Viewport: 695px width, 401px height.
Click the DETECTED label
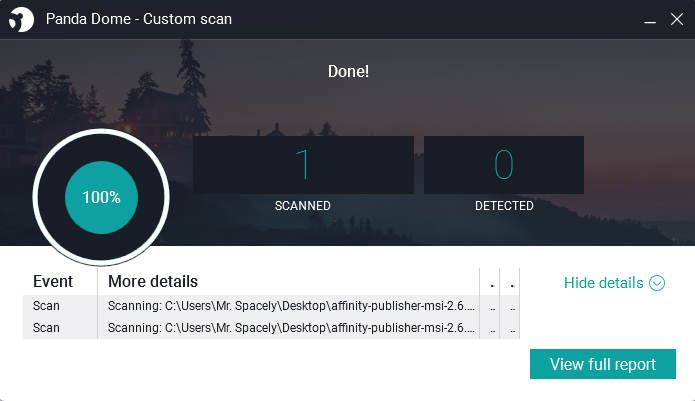[504, 206]
